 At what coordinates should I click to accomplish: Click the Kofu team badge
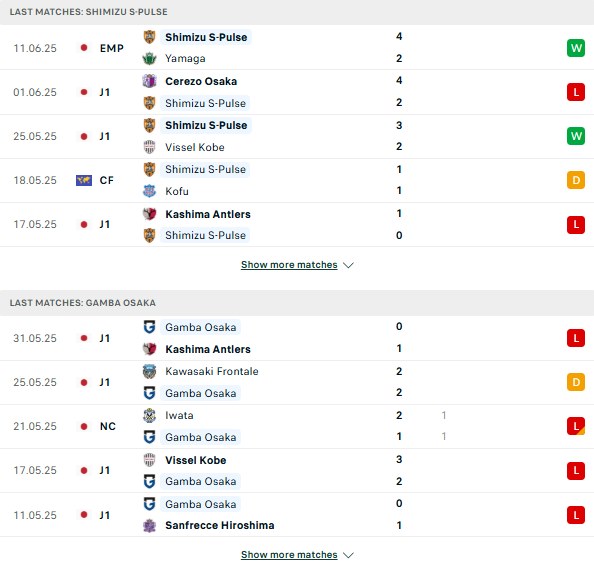pos(149,191)
